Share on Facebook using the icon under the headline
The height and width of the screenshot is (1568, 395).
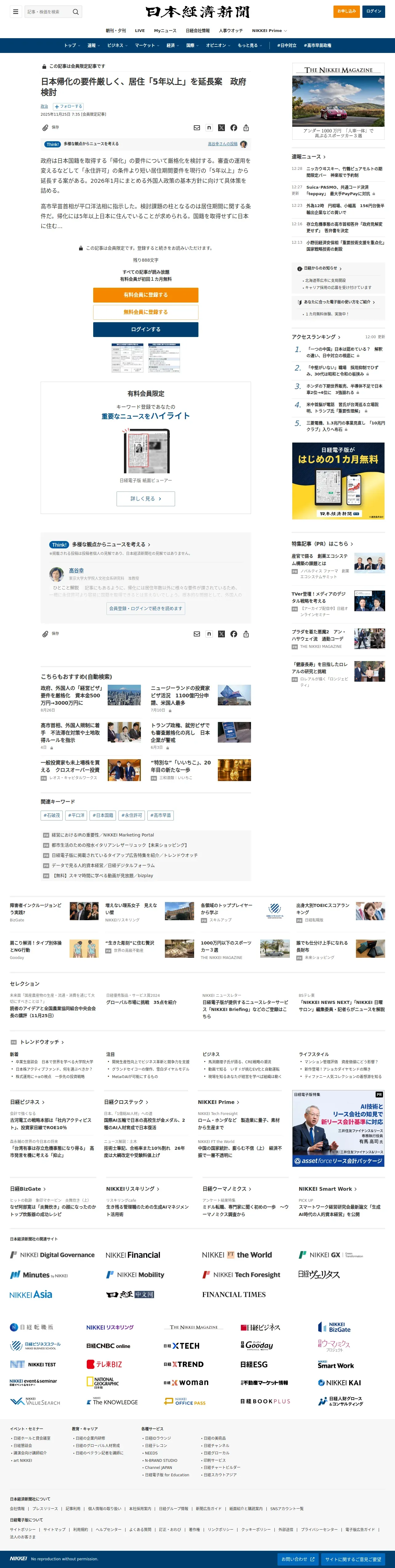(234, 128)
